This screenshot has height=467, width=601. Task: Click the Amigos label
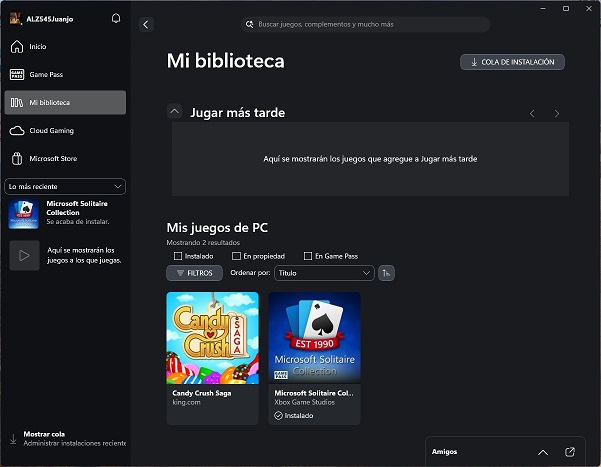click(444, 452)
